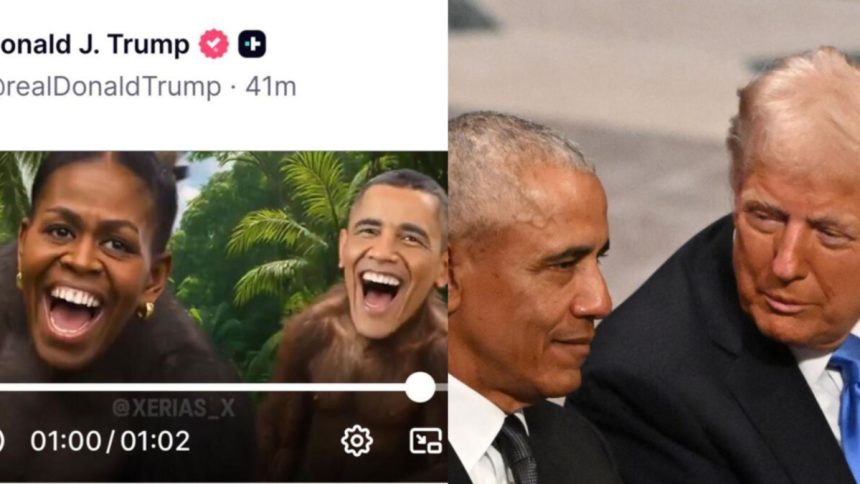Switch to picture-in-picture mode icon
The width and height of the screenshot is (860, 484).
(426, 441)
